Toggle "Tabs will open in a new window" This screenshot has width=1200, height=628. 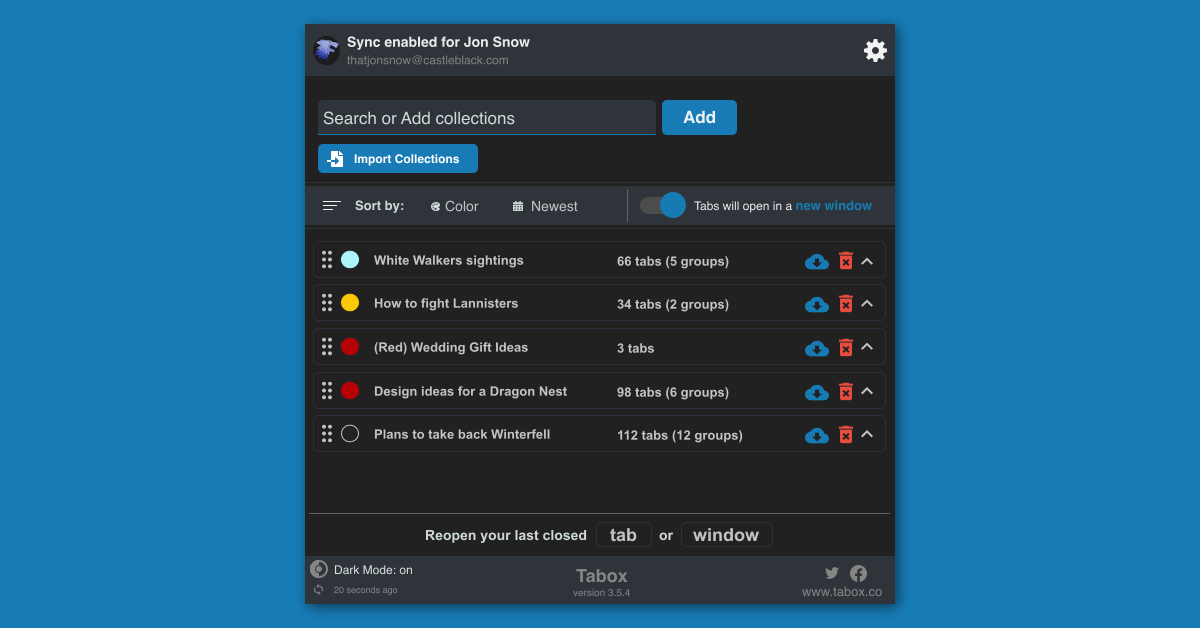click(661, 205)
